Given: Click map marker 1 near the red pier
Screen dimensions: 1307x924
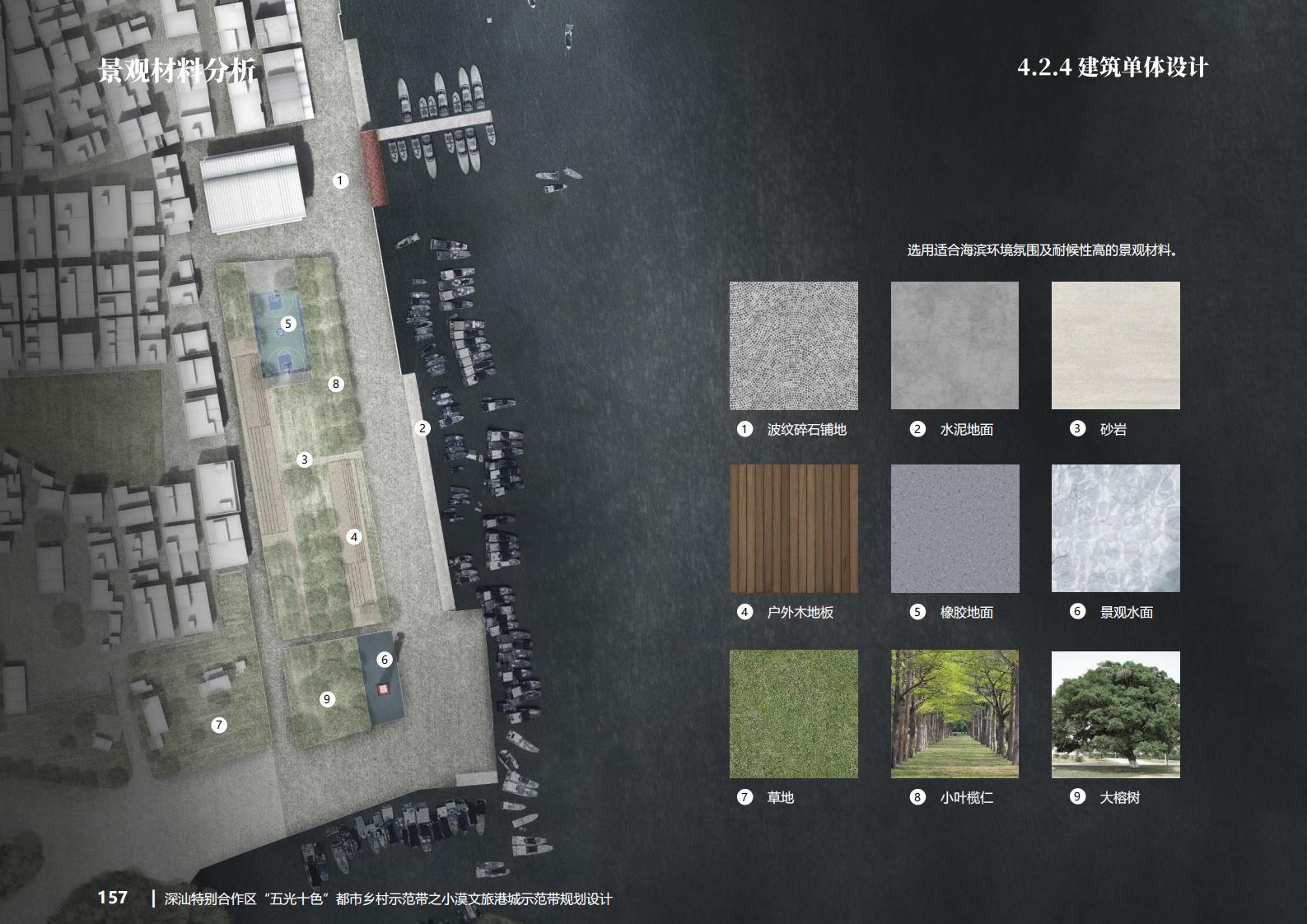Looking at the screenshot, I should [341, 180].
